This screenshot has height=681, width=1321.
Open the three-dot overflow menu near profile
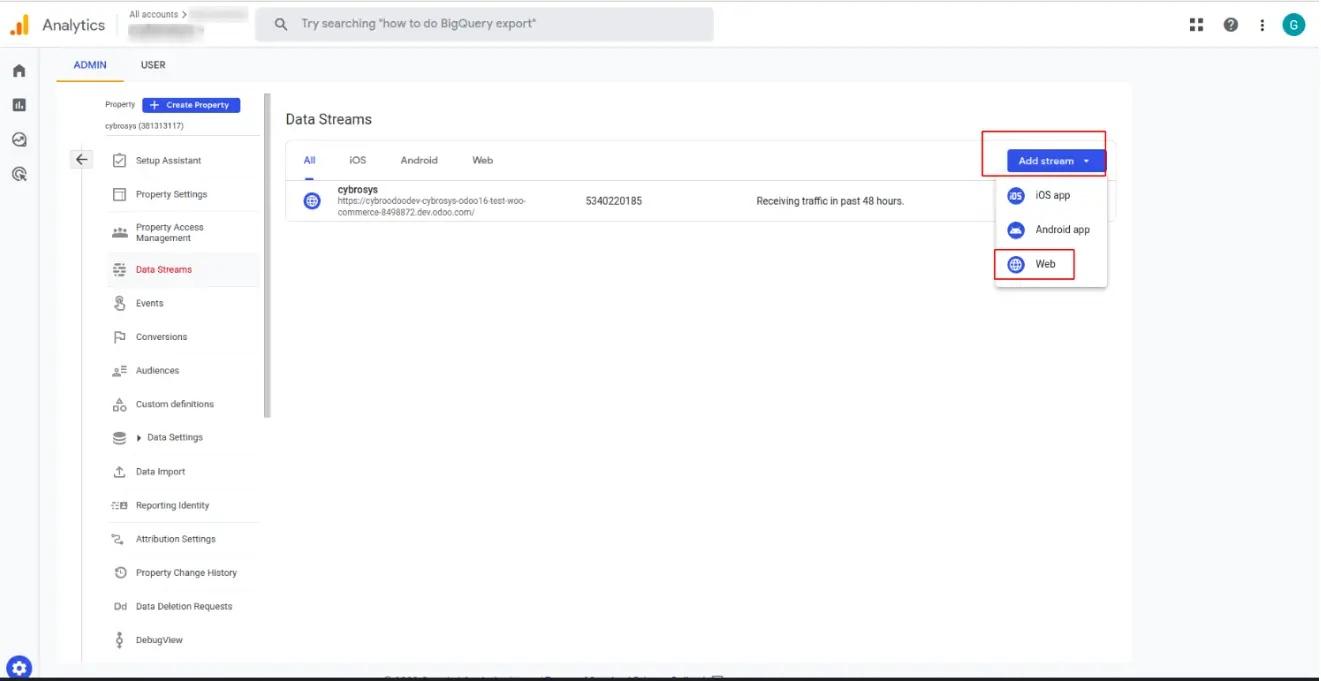[1261, 23]
